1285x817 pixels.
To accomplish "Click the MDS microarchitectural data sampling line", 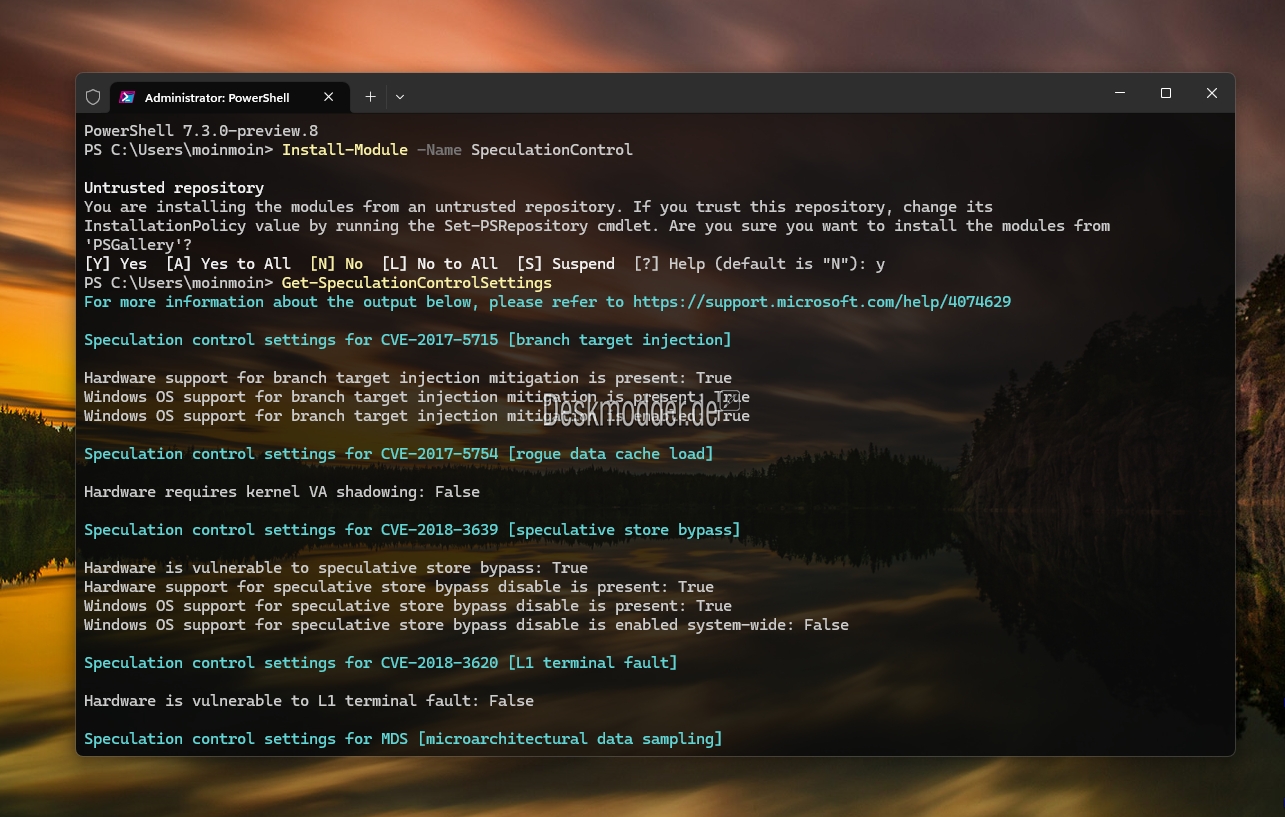I will tap(403, 739).
